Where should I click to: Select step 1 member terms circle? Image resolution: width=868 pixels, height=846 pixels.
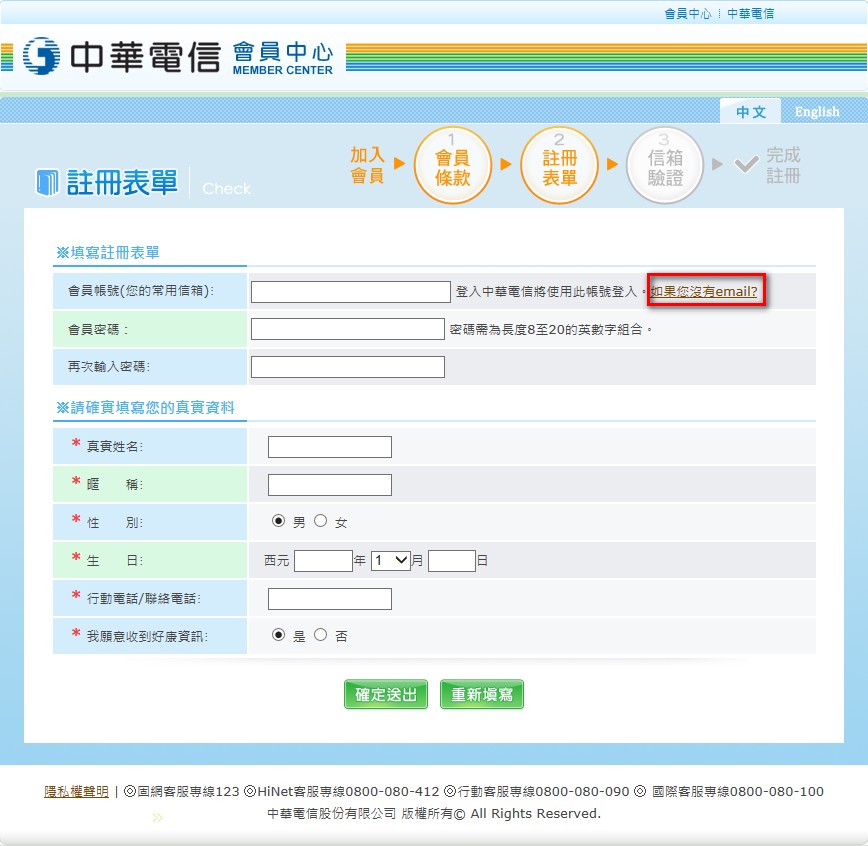(x=452, y=165)
